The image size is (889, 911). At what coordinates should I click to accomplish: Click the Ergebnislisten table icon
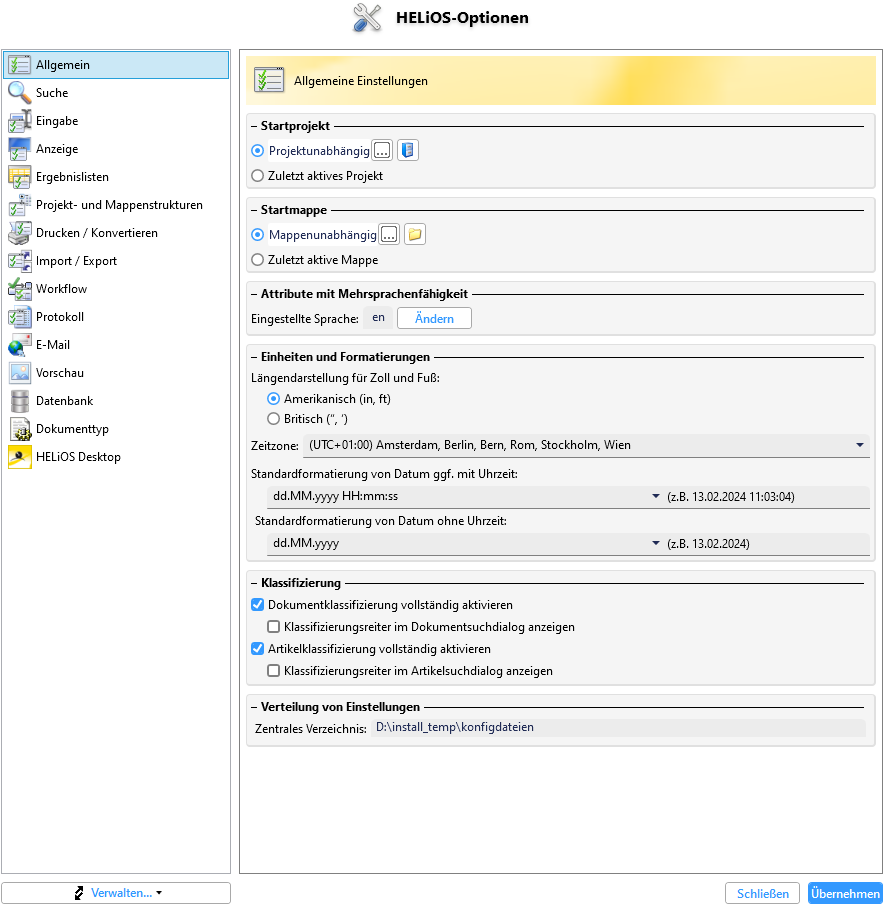tap(19, 177)
